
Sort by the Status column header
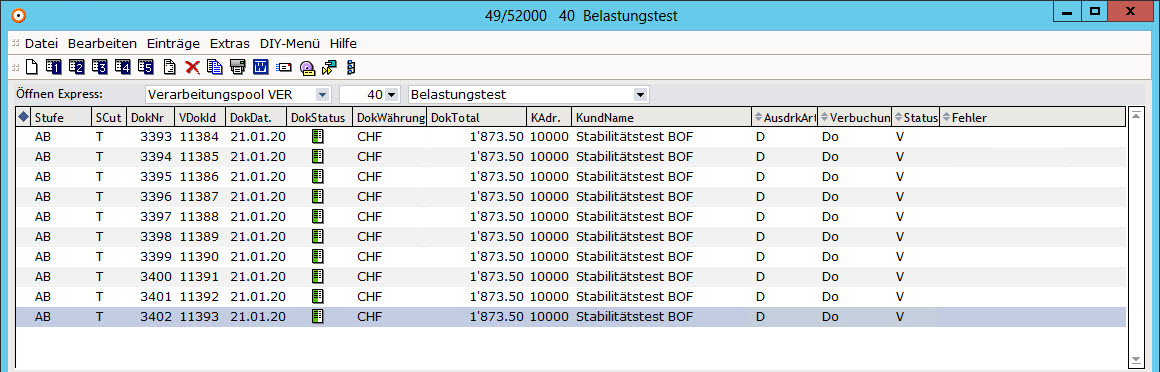[915, 117]
